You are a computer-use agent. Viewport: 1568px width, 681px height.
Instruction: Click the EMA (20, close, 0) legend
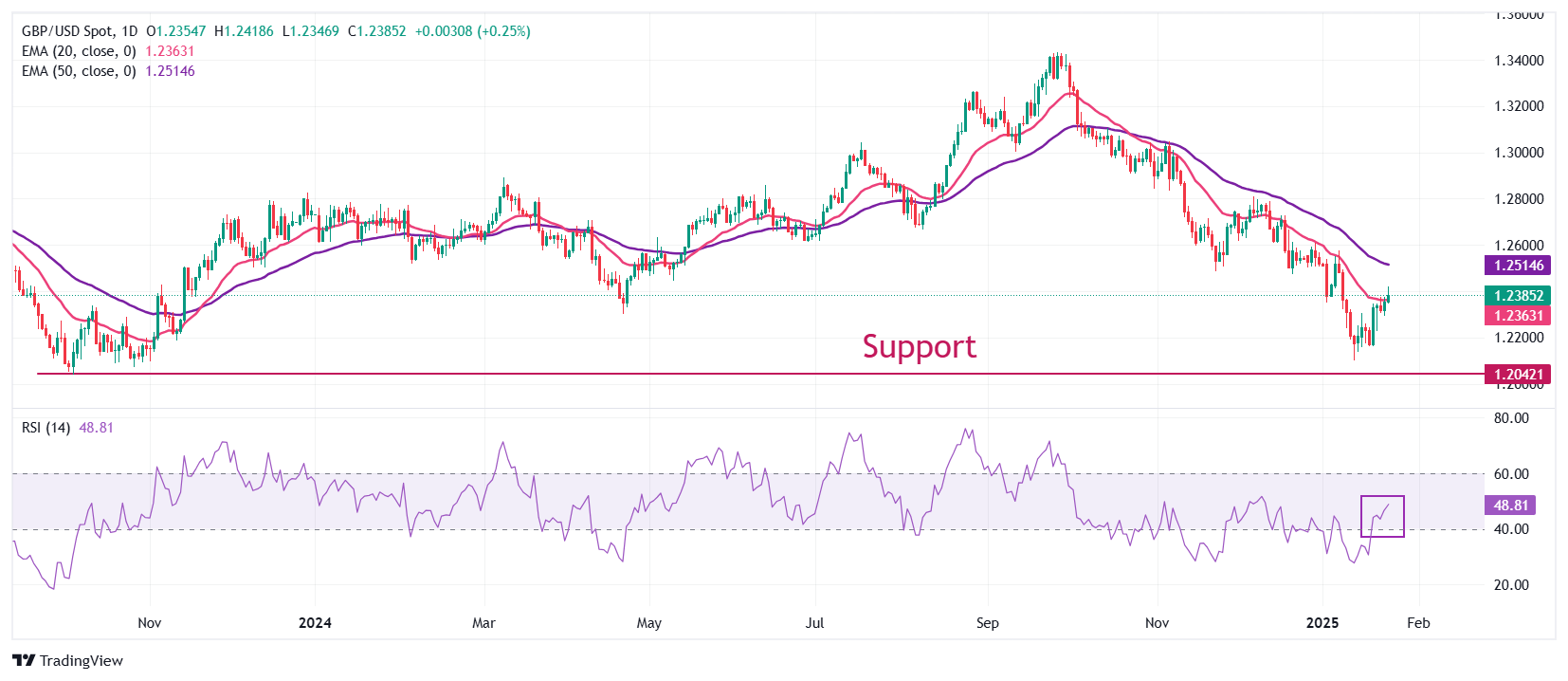coord(79,51)
